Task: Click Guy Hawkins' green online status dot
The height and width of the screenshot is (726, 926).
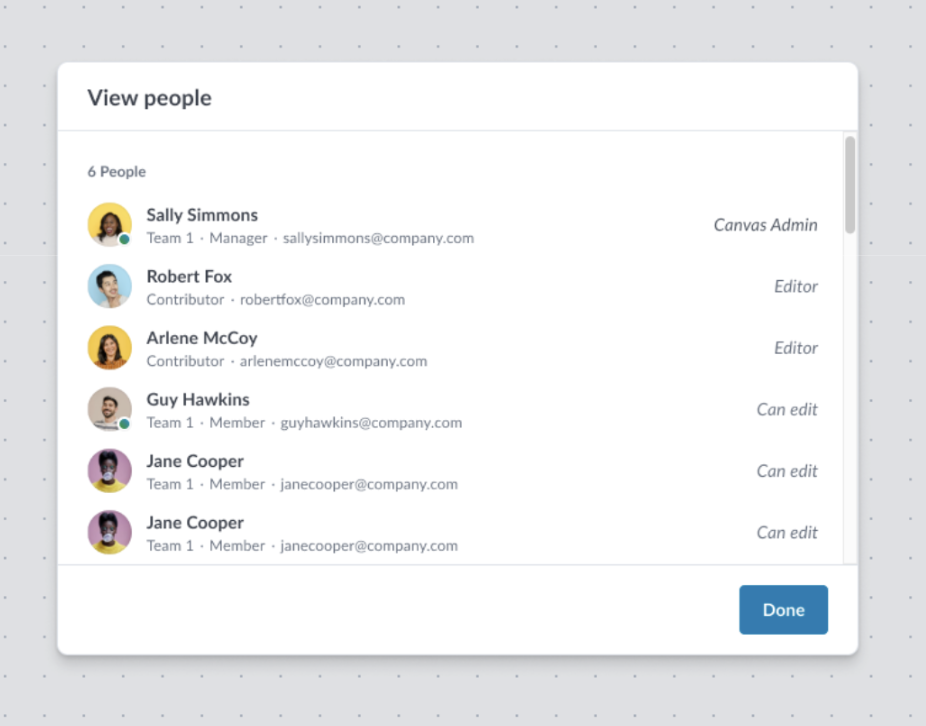Action: 124,424
